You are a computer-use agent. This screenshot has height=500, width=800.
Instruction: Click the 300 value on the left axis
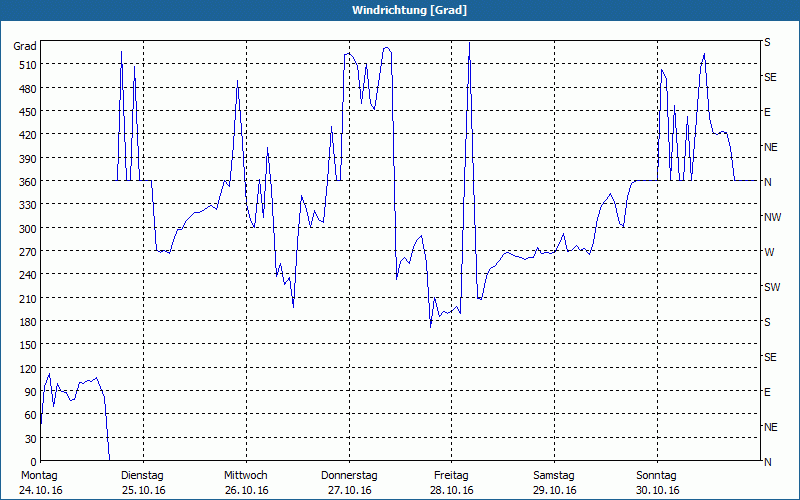[28, 229]
